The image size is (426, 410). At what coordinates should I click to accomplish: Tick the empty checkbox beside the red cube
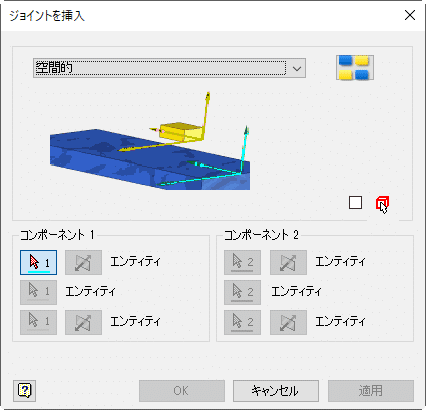click(x=355, y=202)
